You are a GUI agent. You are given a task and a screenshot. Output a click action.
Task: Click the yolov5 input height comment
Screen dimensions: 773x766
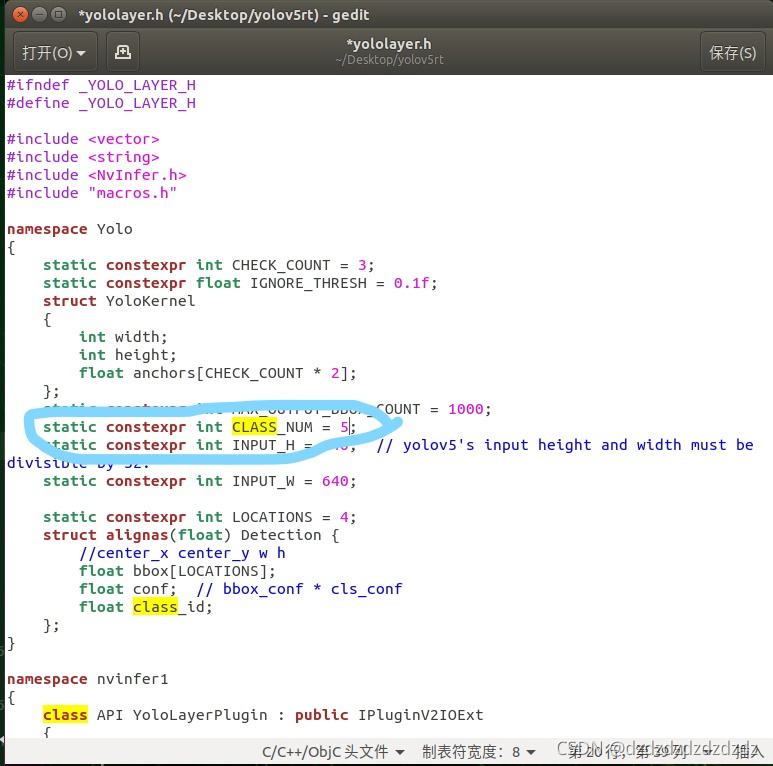tap(565, 445)
